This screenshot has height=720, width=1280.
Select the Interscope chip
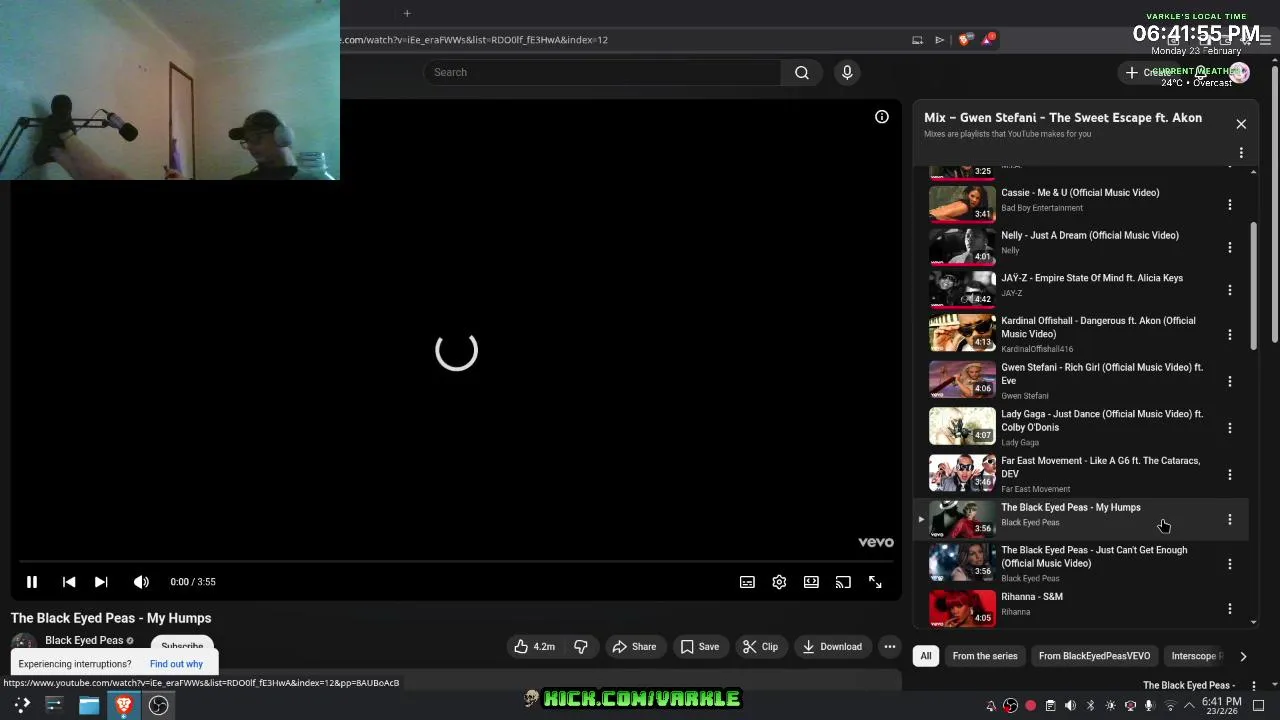tap(1197, 656)
